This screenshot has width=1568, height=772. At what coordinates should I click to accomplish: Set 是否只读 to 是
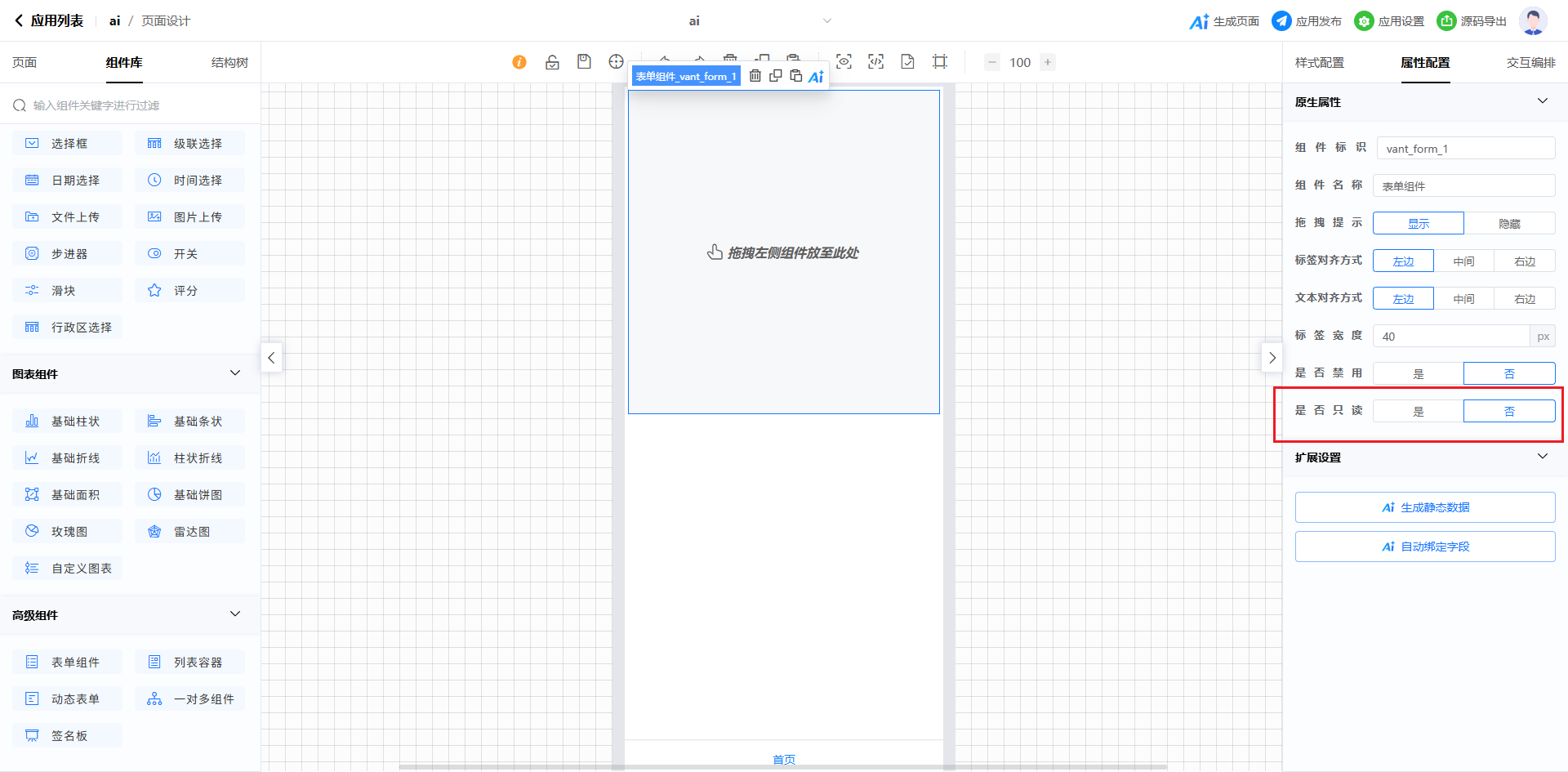pyautogui.click(x=1418, y=411)
